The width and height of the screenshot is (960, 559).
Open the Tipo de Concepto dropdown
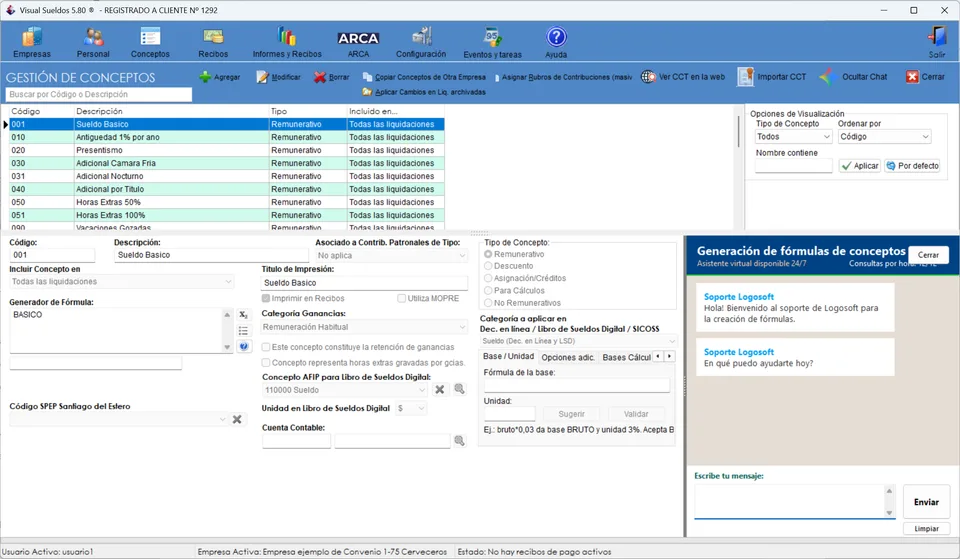pos(793,137)
